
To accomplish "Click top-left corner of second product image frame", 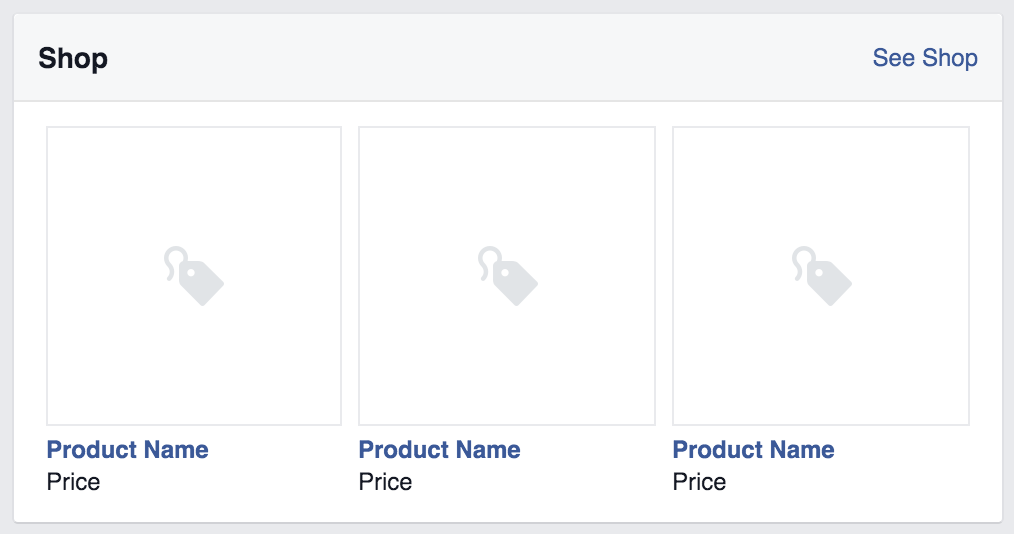I will (361, 129).
